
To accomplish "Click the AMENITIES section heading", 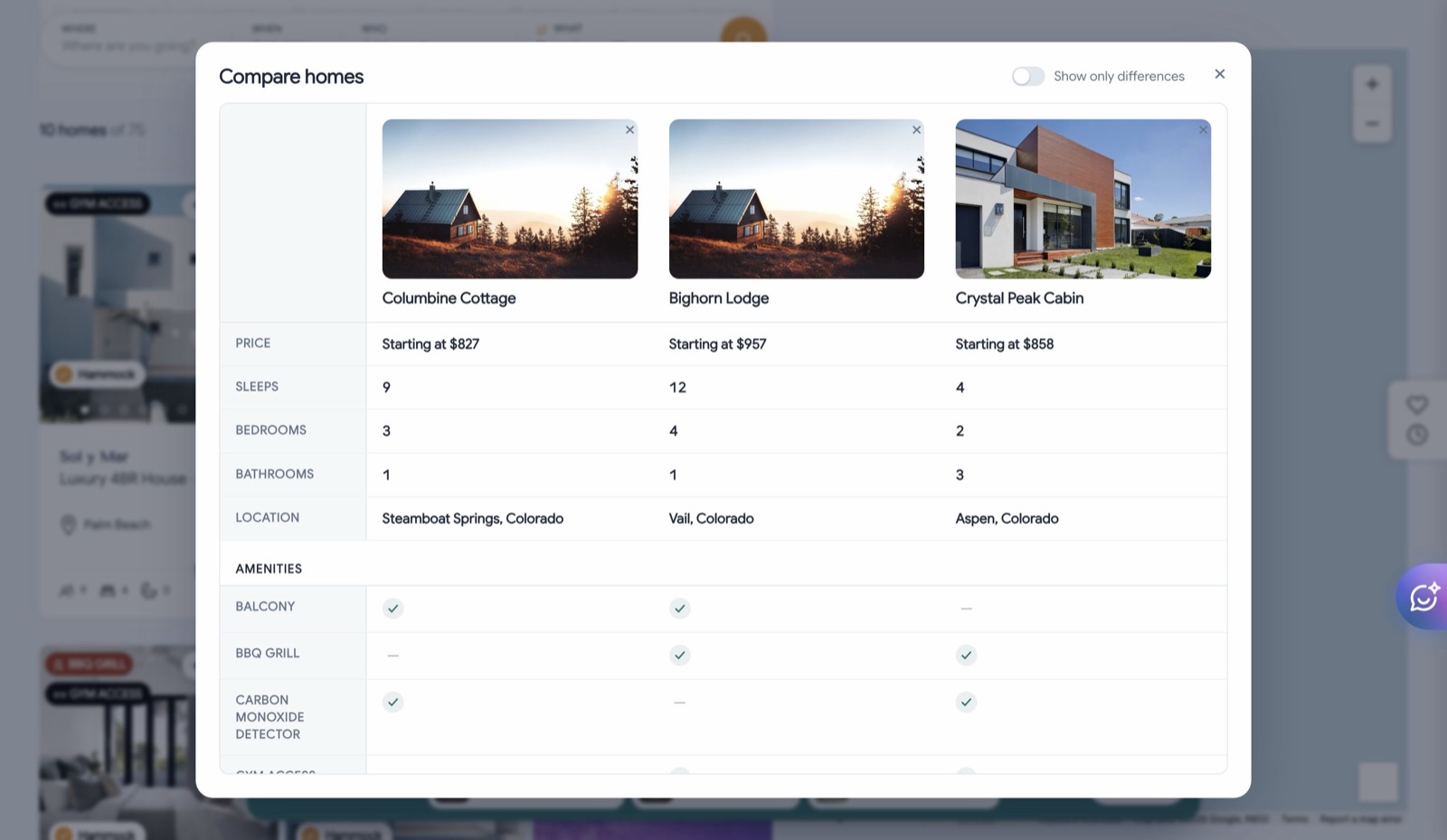I will pyautogui.click(x=269, y=569).
